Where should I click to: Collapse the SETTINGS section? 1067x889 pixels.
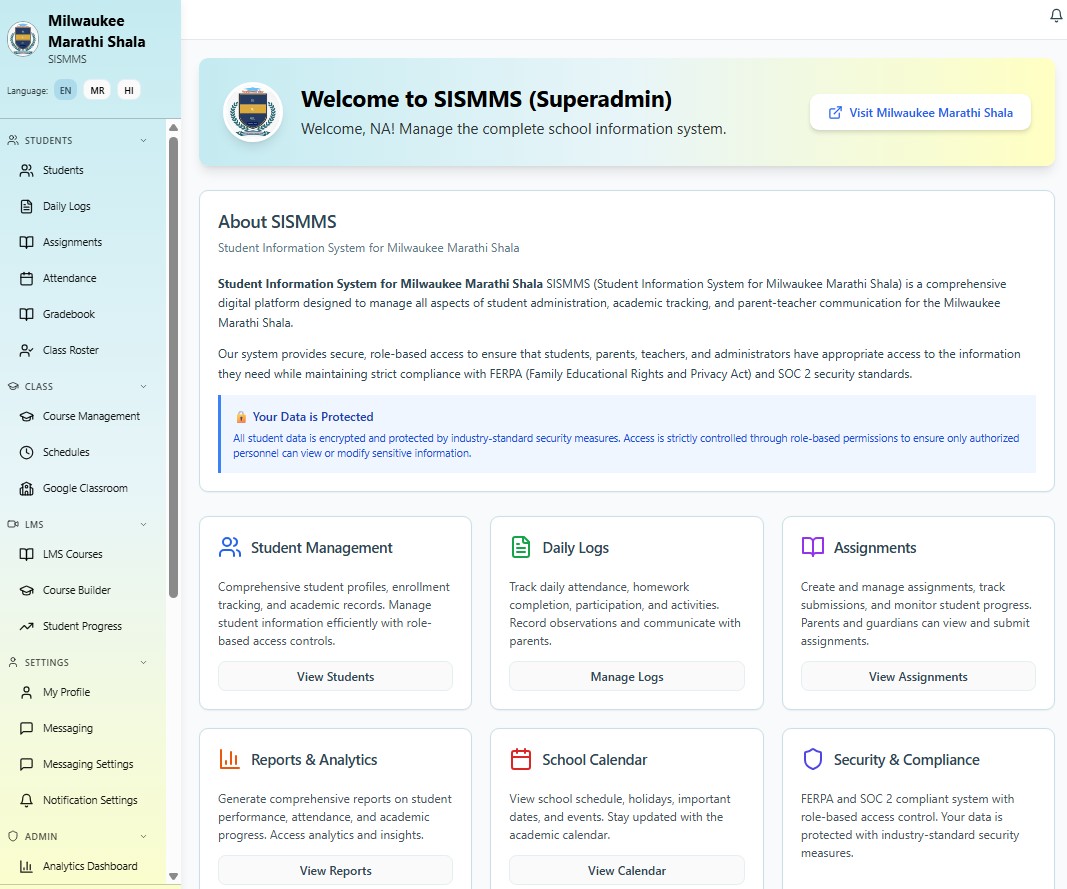tap(141, 662)
